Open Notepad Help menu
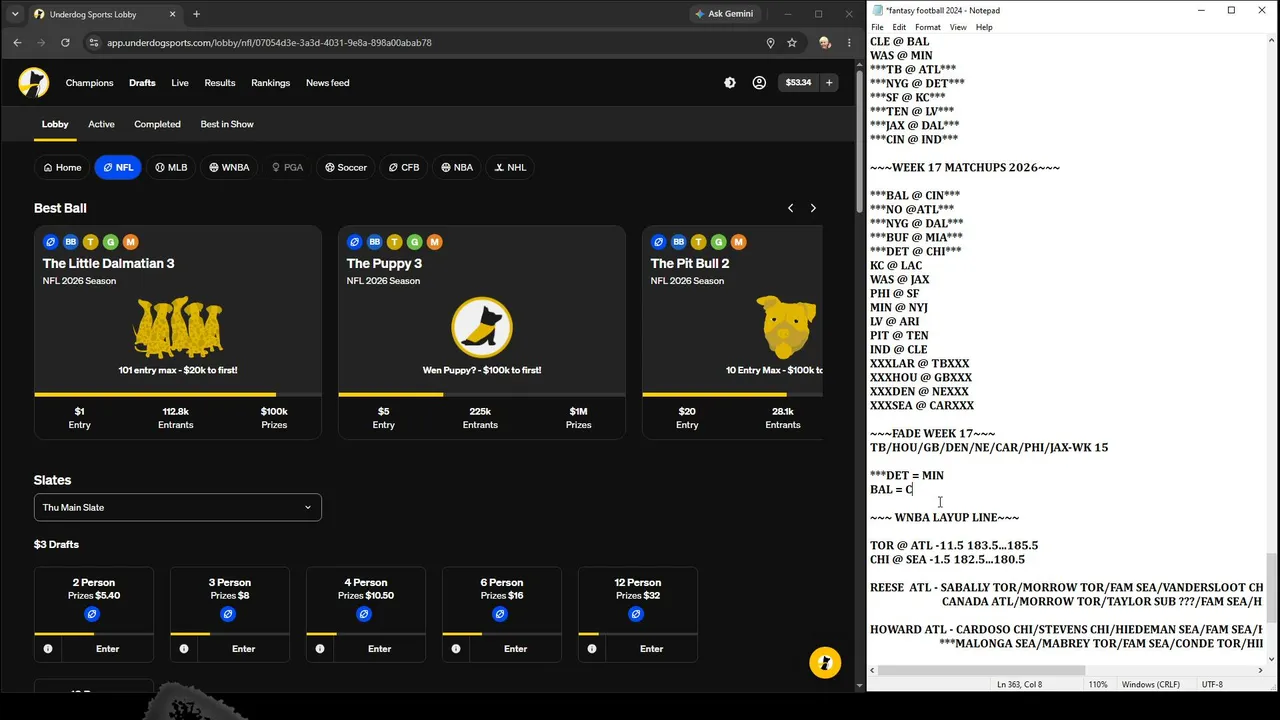This screenshot has height=720, width=1280. tap(984, 27)
